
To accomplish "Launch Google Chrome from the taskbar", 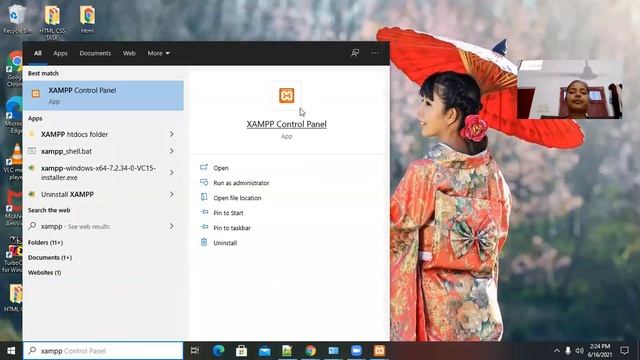I will click(311, 351).
